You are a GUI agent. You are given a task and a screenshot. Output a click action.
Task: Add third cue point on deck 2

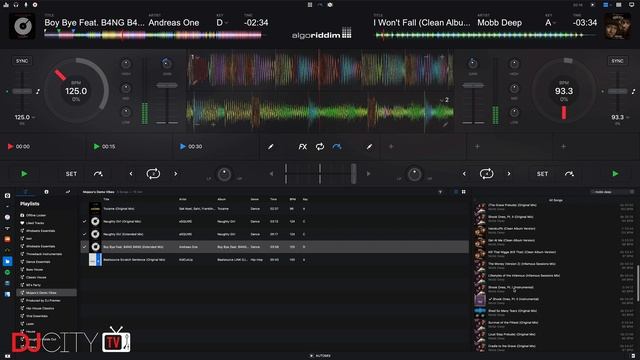coord(563,147)
